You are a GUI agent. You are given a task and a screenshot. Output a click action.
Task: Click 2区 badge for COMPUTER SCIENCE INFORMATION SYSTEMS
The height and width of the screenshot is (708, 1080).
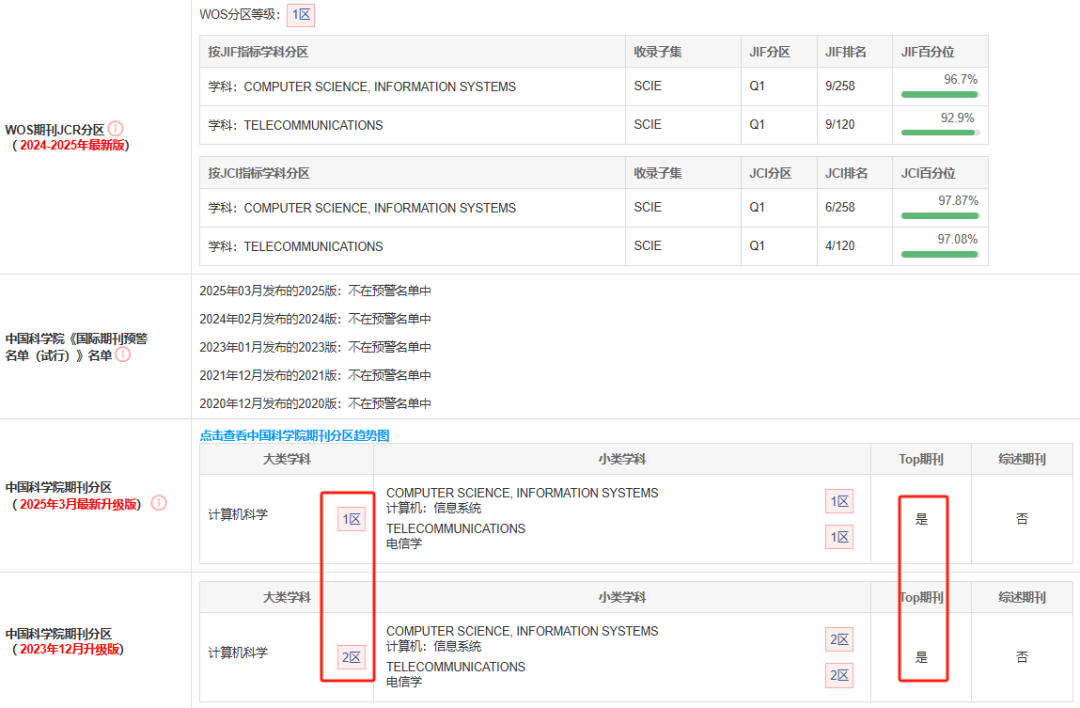[839, 639]
